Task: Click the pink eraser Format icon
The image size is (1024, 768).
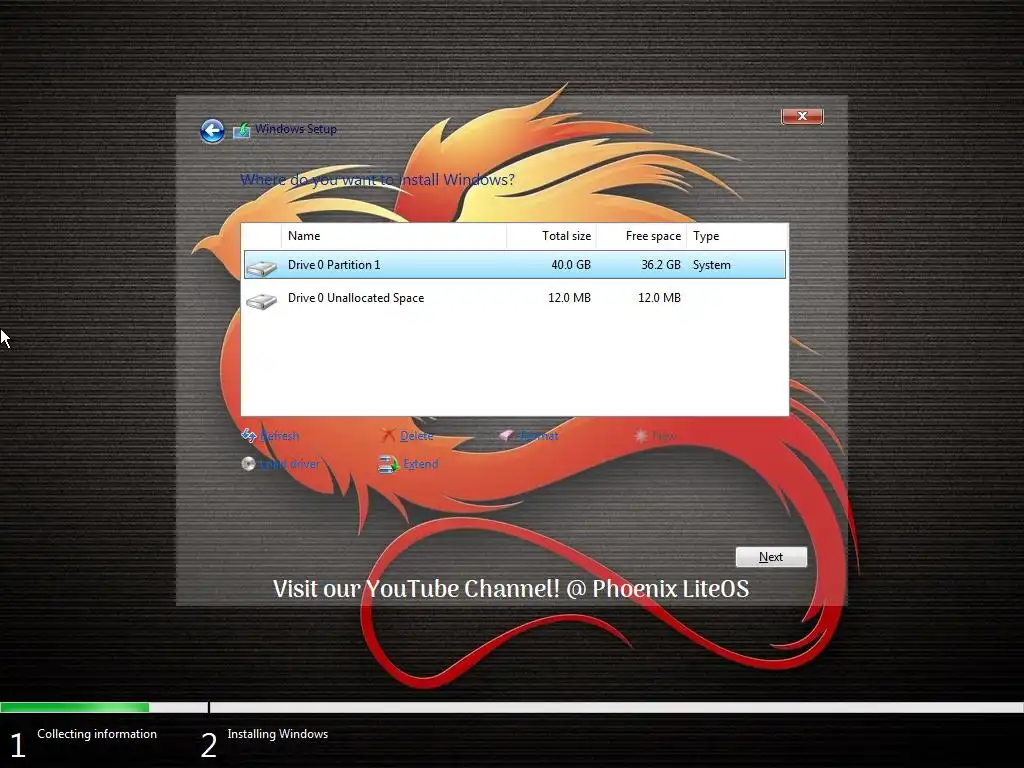Action: pyautogui.click(x=506, y=435)
